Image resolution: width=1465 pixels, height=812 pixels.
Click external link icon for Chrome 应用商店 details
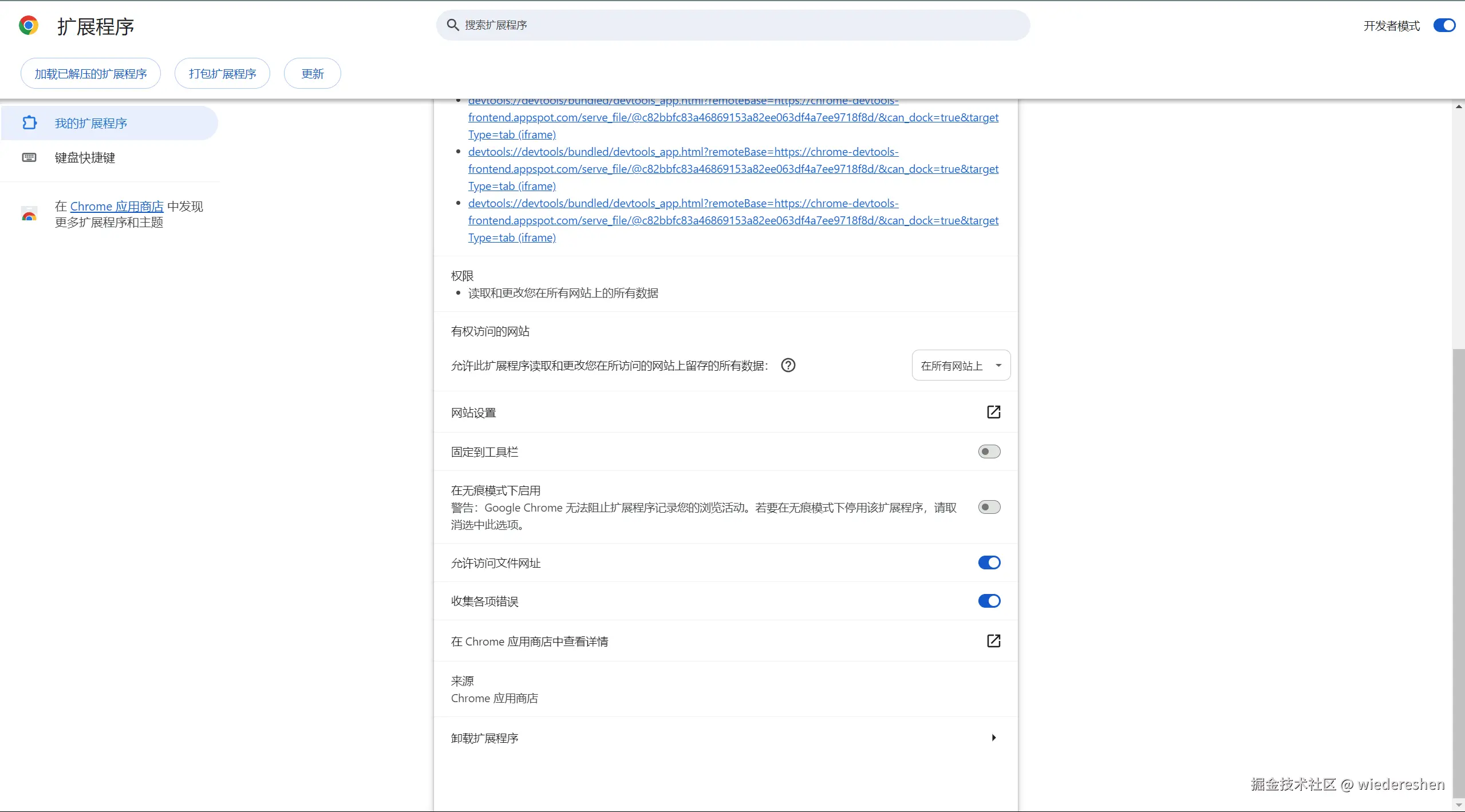point(994,641)
